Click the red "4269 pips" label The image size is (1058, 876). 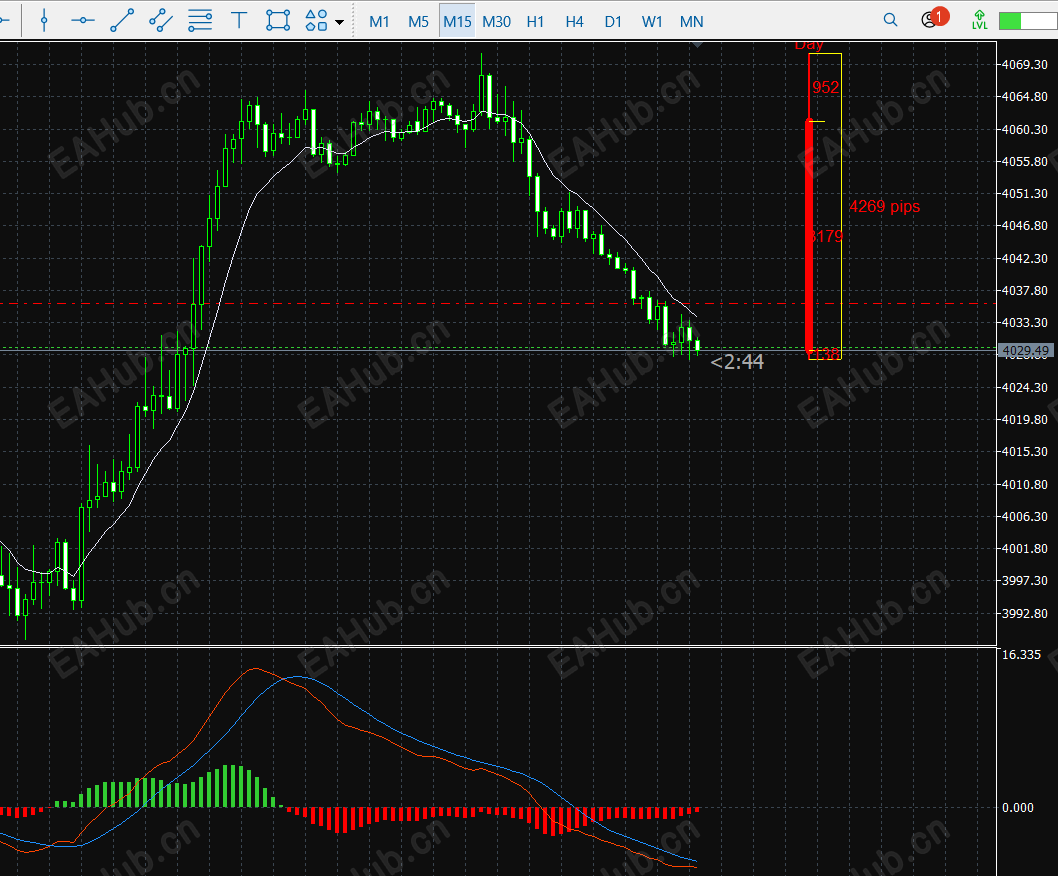point(885,207)
